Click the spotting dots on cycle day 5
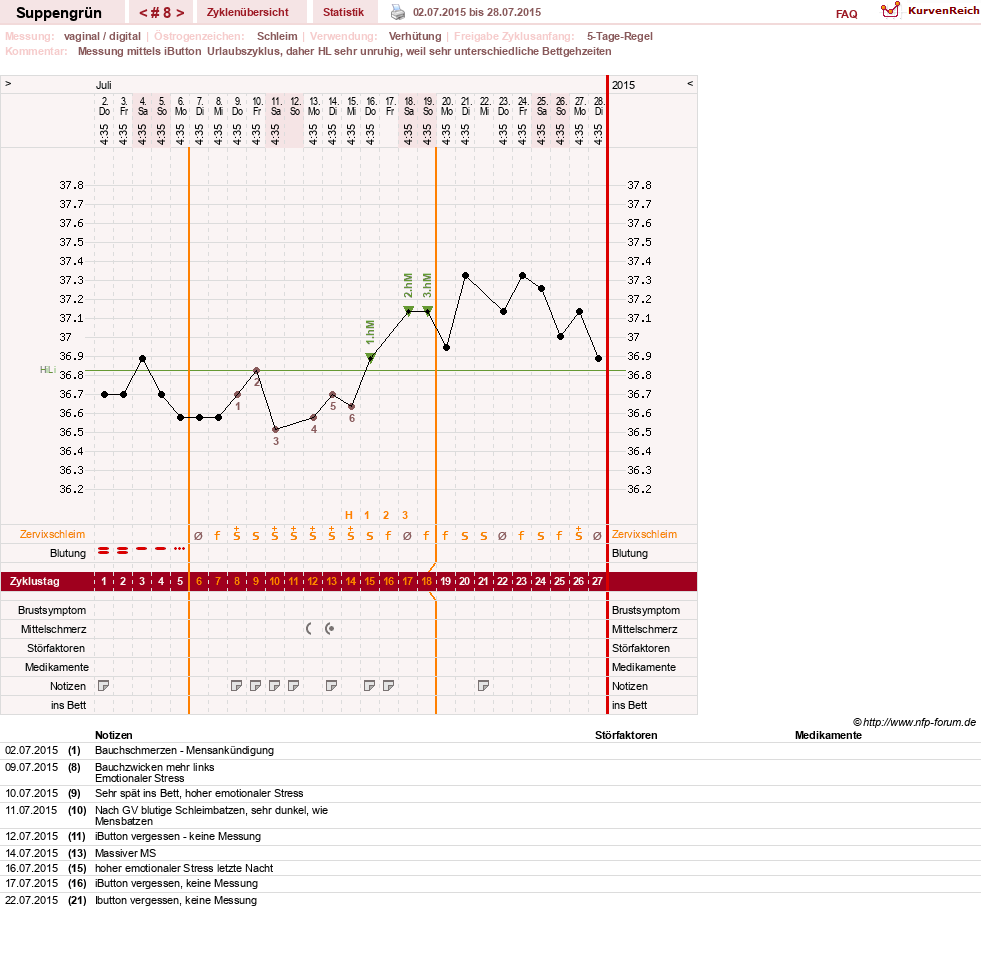Screen dimensions: 981x962 click(180, 549)
